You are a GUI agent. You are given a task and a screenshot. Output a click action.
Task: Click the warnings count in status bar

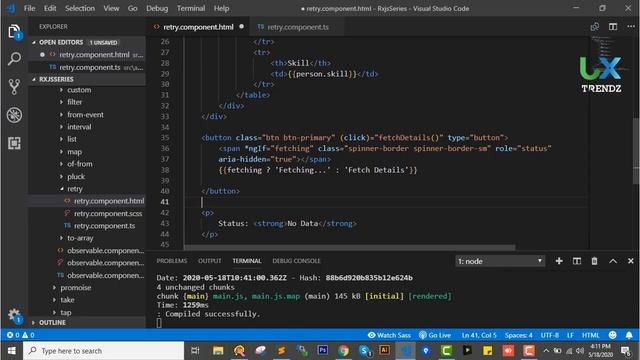[28, 335]
